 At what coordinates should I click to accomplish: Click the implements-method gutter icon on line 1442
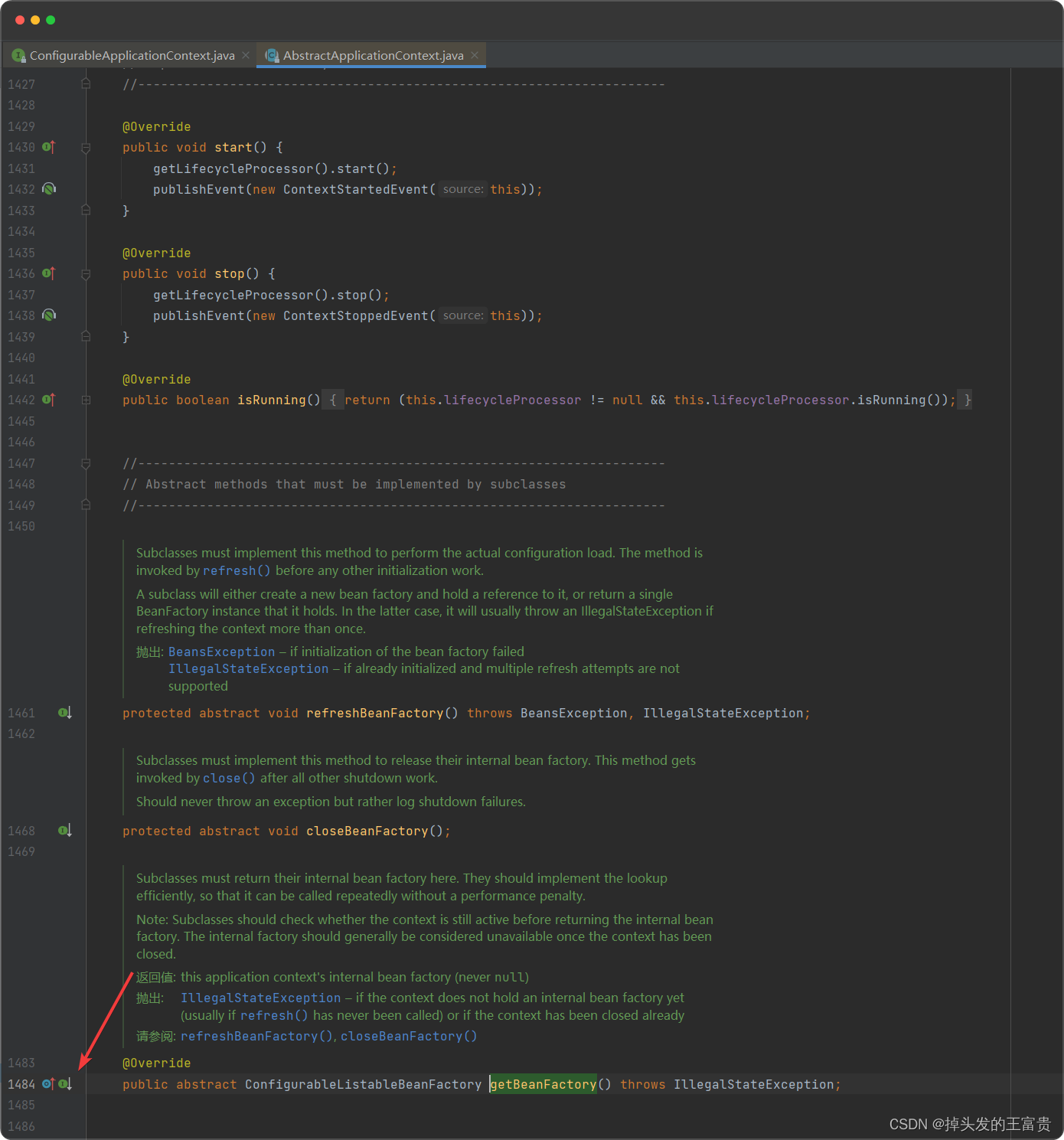pos(49,400)
